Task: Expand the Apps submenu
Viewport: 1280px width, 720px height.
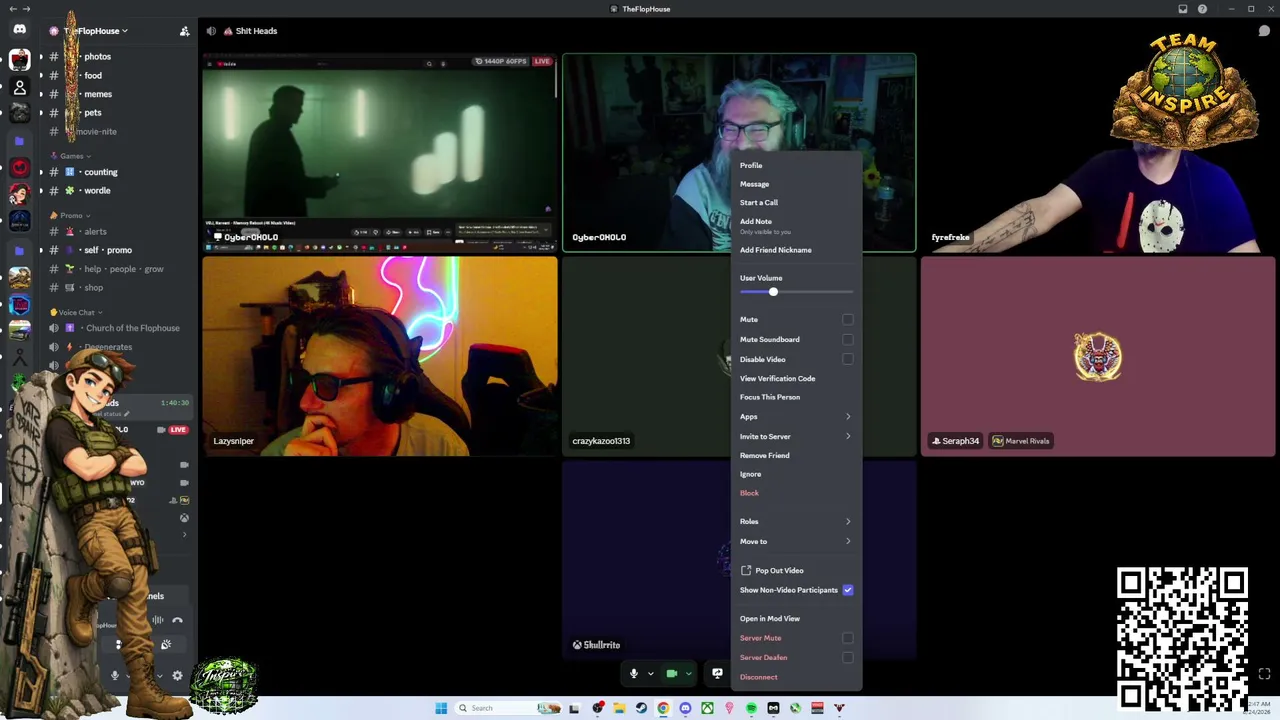Action: (796, 416)
